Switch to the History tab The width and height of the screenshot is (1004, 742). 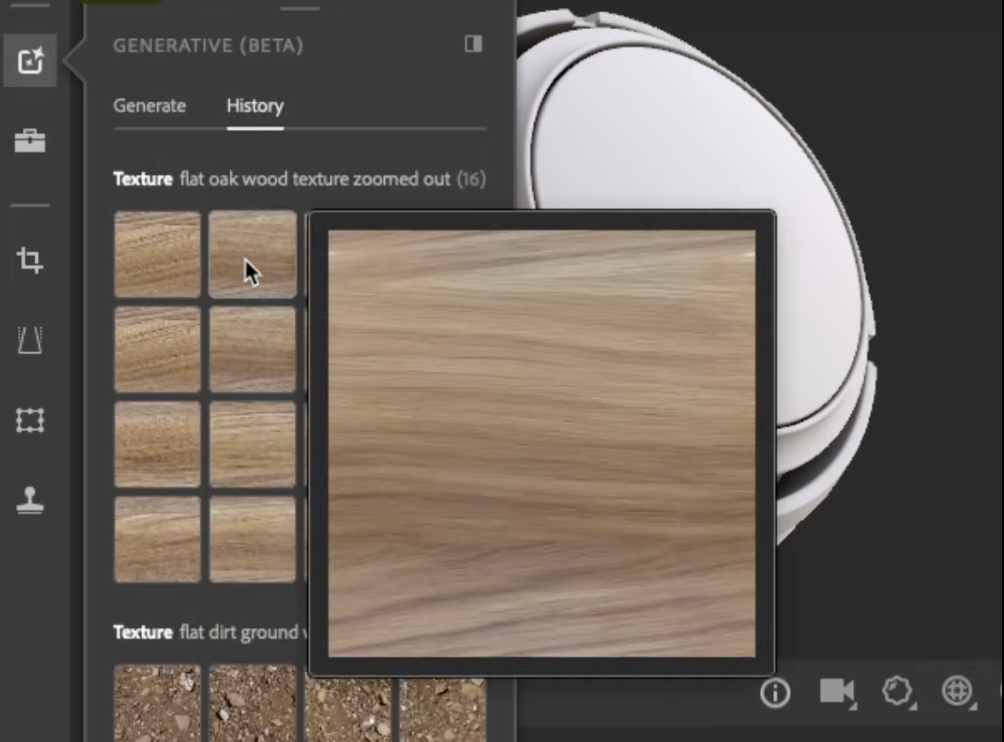point(255,106)
